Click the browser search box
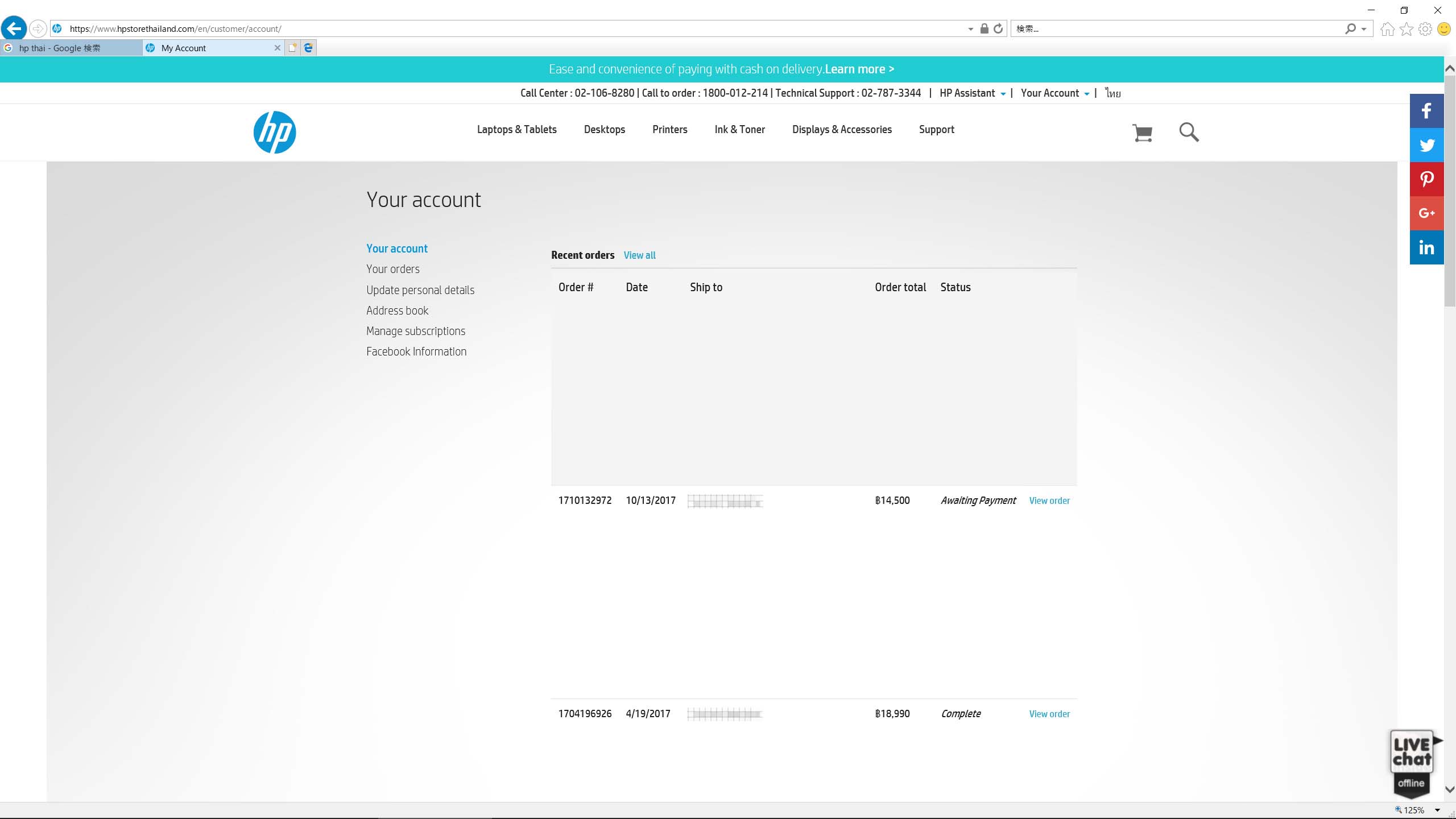 1177,29
